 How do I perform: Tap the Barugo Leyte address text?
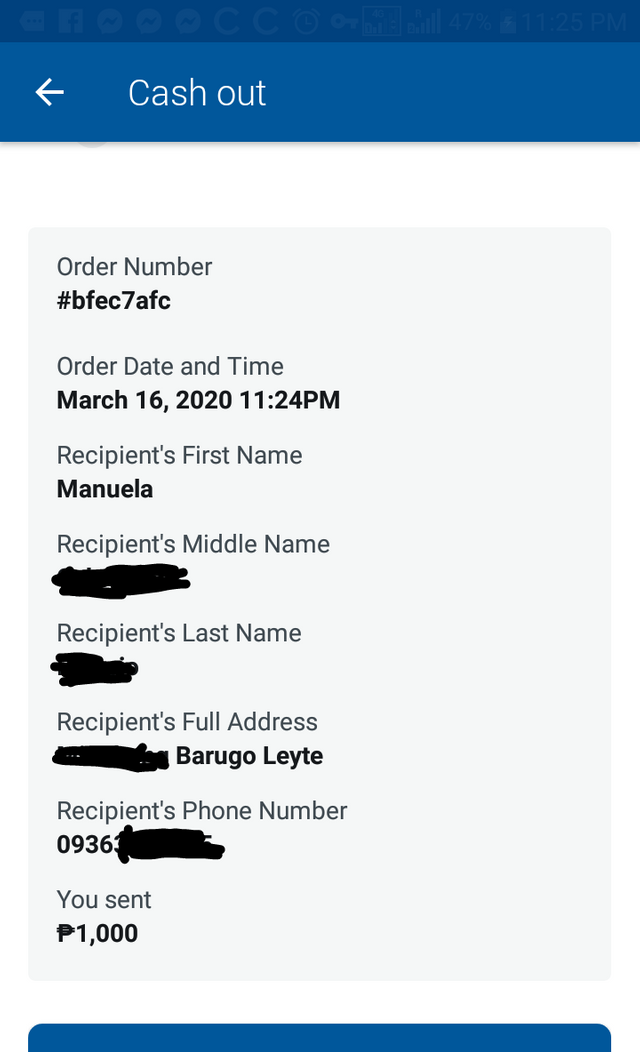point(249,756)
